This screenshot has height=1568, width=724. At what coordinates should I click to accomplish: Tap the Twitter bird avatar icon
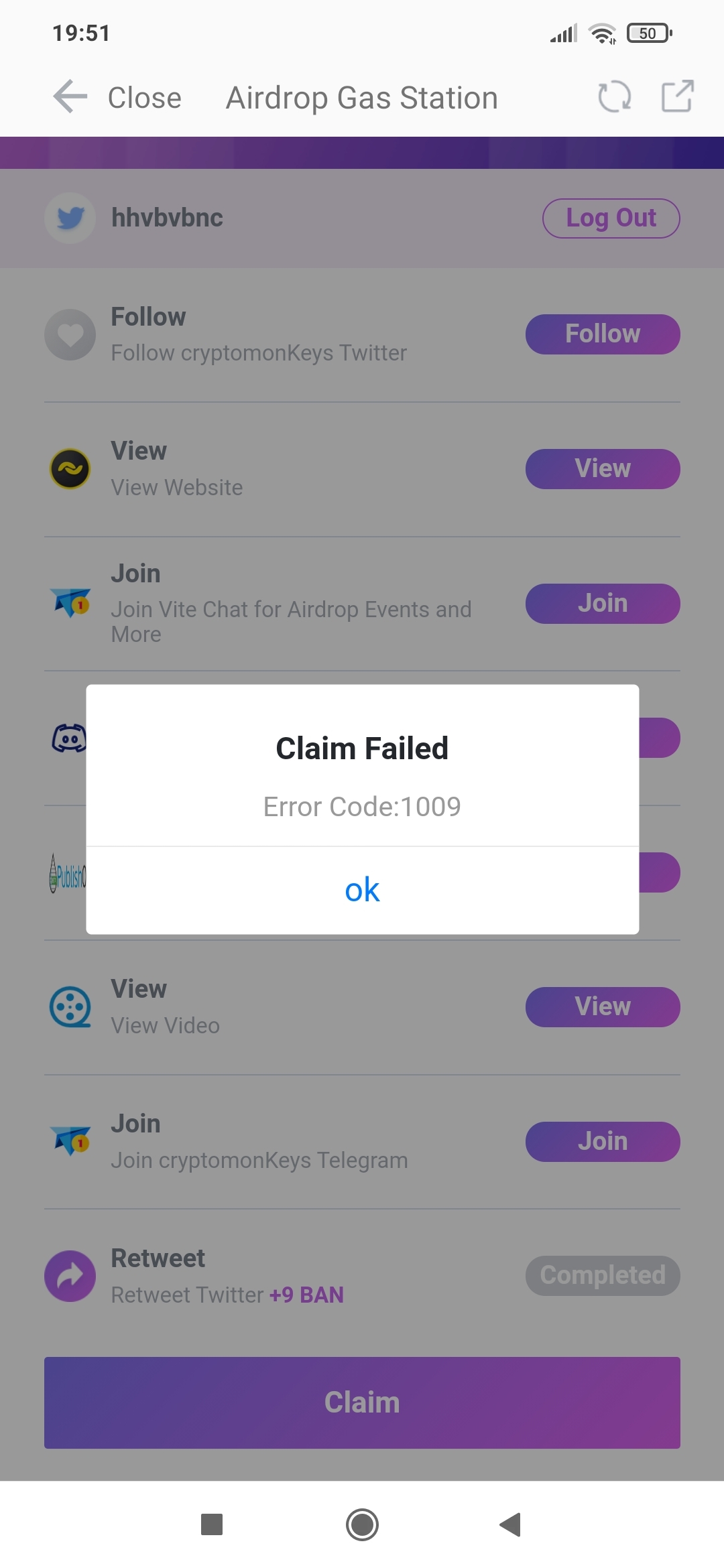[70, 218]
